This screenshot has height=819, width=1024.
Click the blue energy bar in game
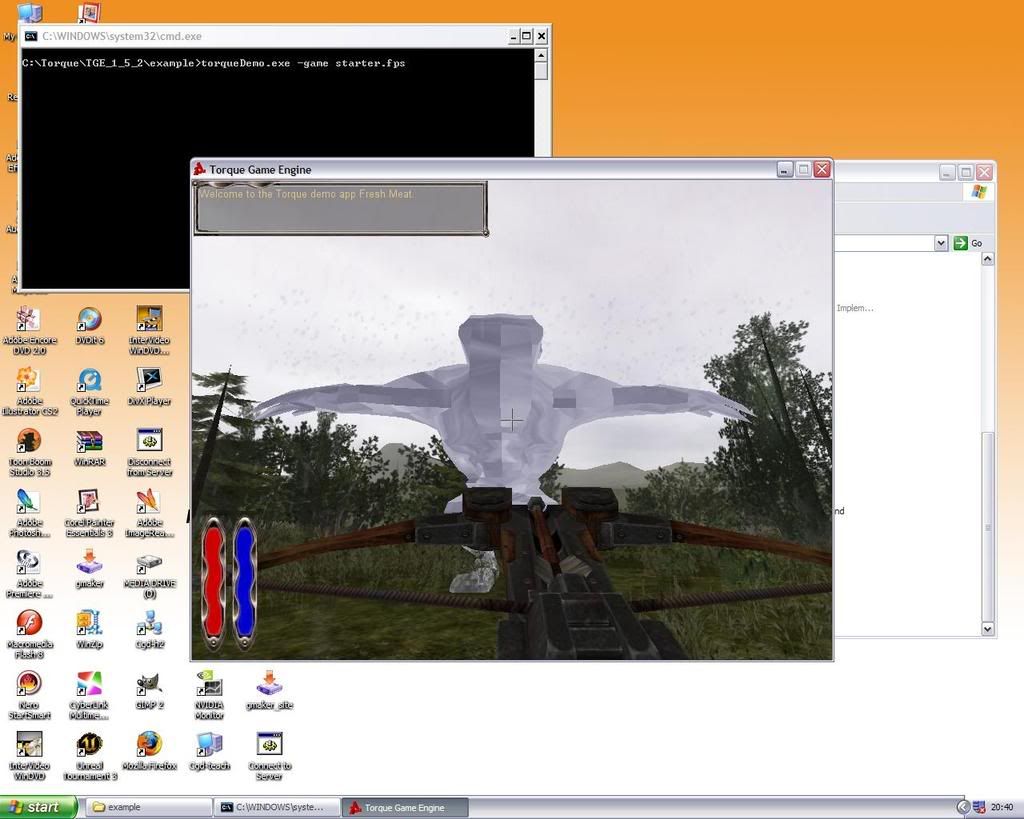click(244, 581)
